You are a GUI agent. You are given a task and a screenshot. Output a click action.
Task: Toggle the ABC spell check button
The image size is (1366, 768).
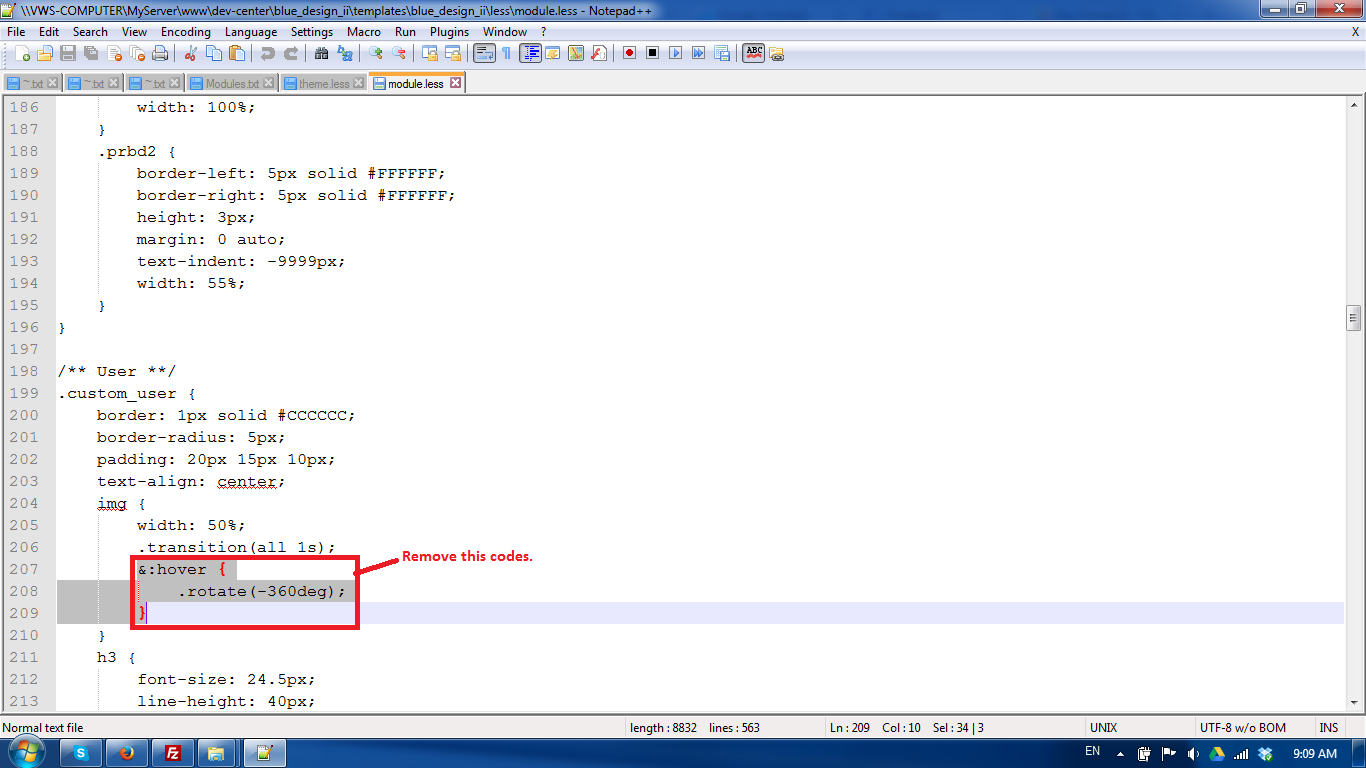tap(753, 53)
